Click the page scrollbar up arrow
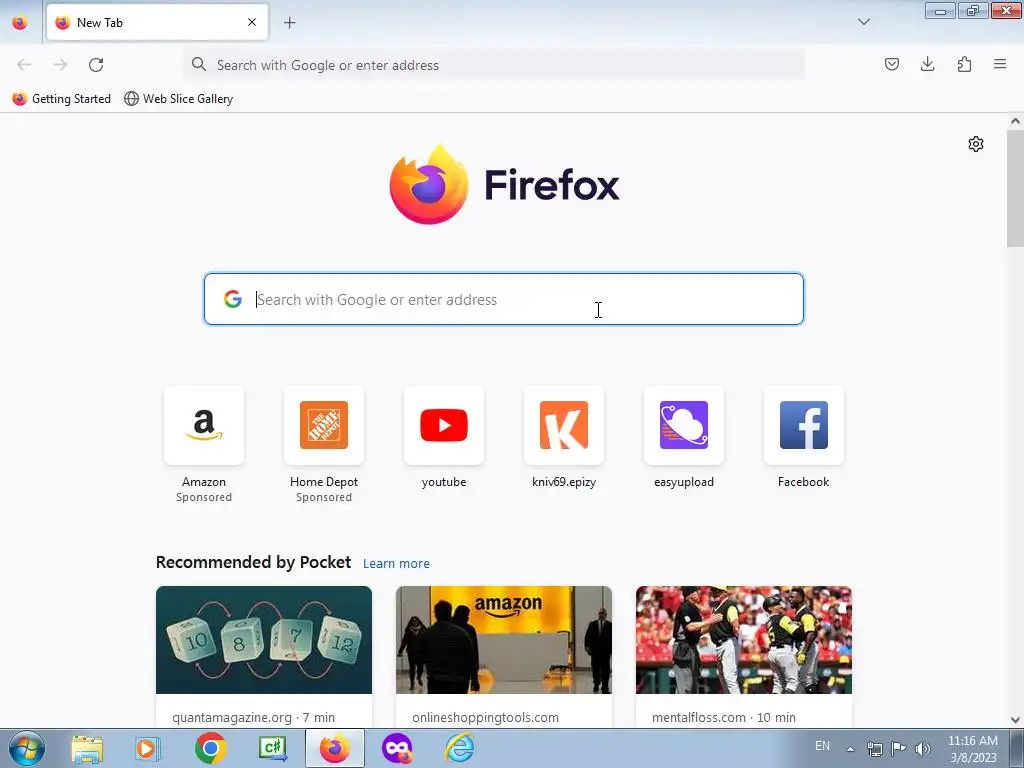The image size is (1024, 768). tap(1015, 121)
